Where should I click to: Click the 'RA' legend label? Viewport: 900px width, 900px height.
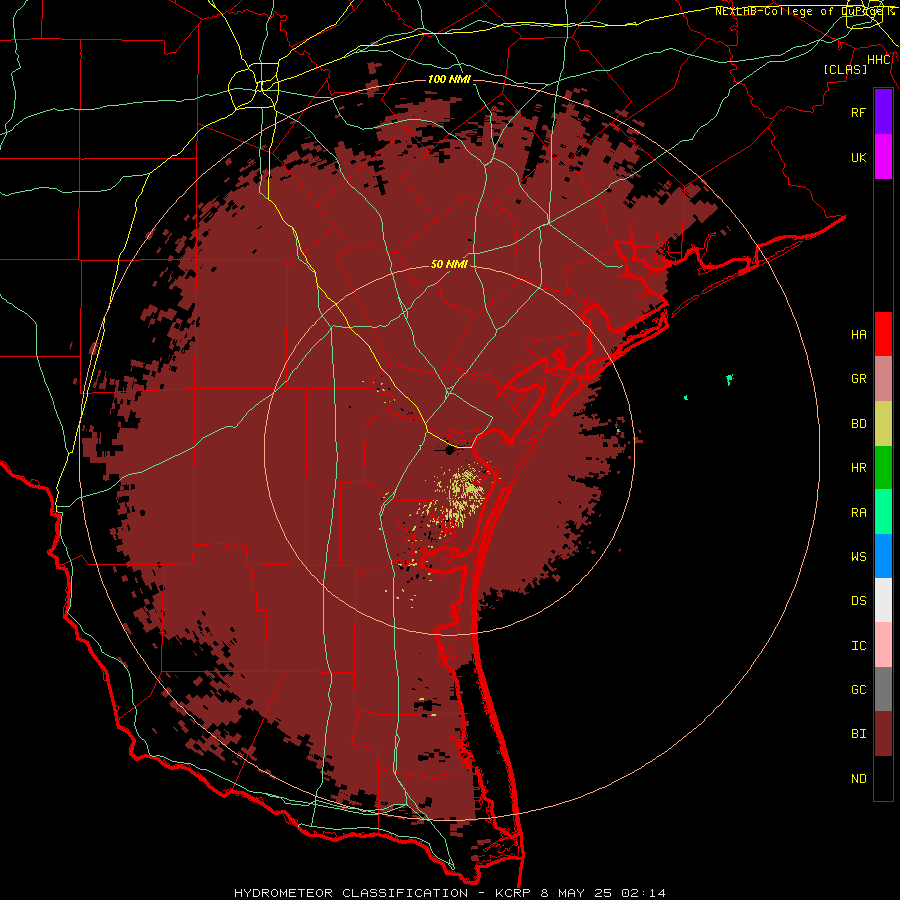pos(858,512)
